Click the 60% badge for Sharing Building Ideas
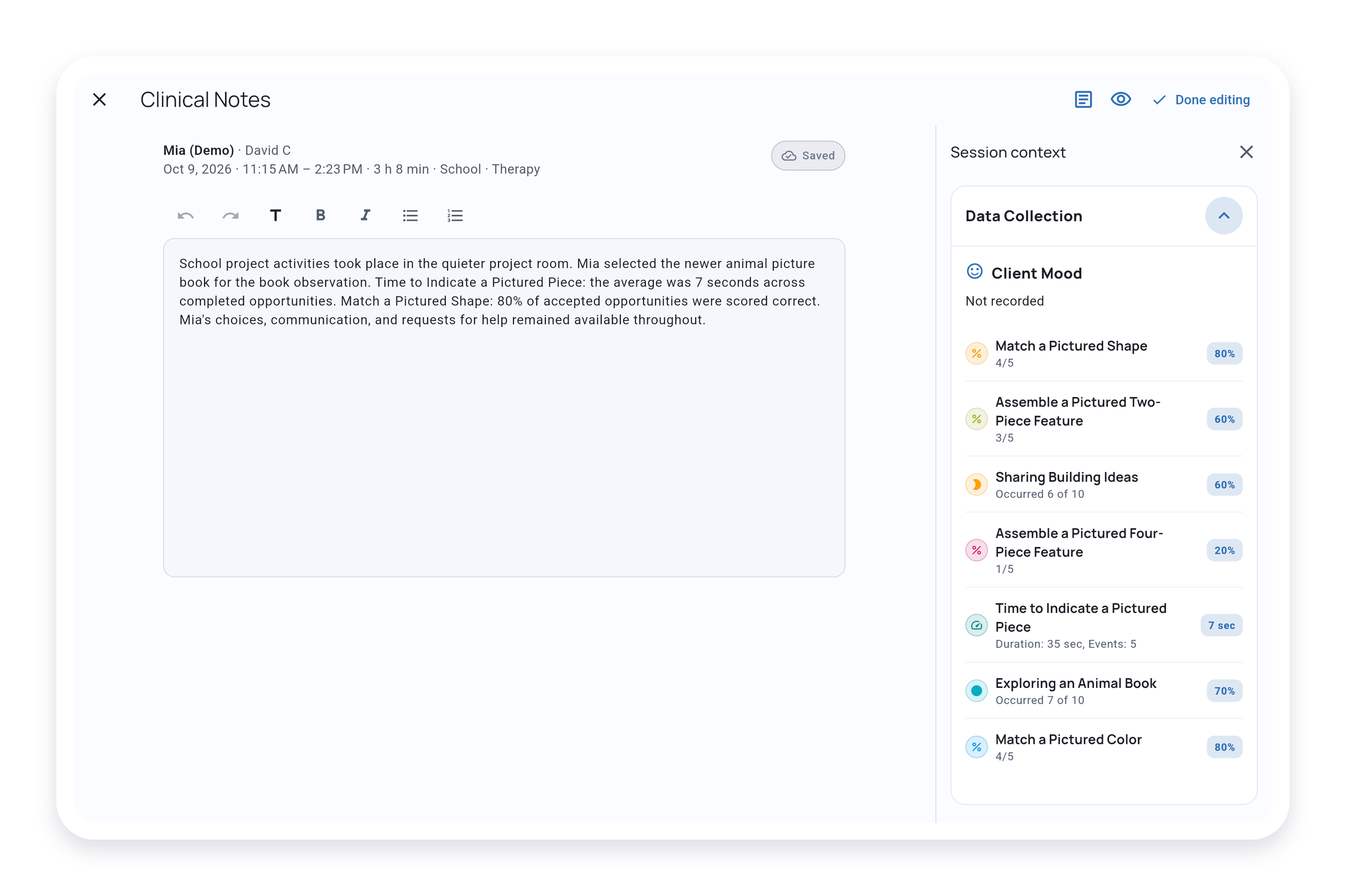 [1224, 485]
